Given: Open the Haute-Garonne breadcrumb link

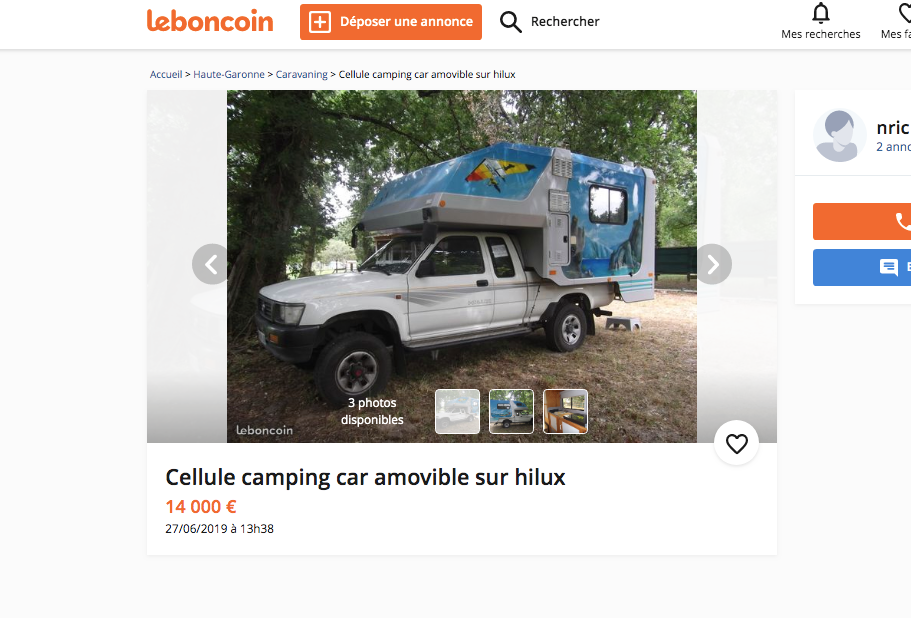Looking at the screenshot, I should pos(229,74).
